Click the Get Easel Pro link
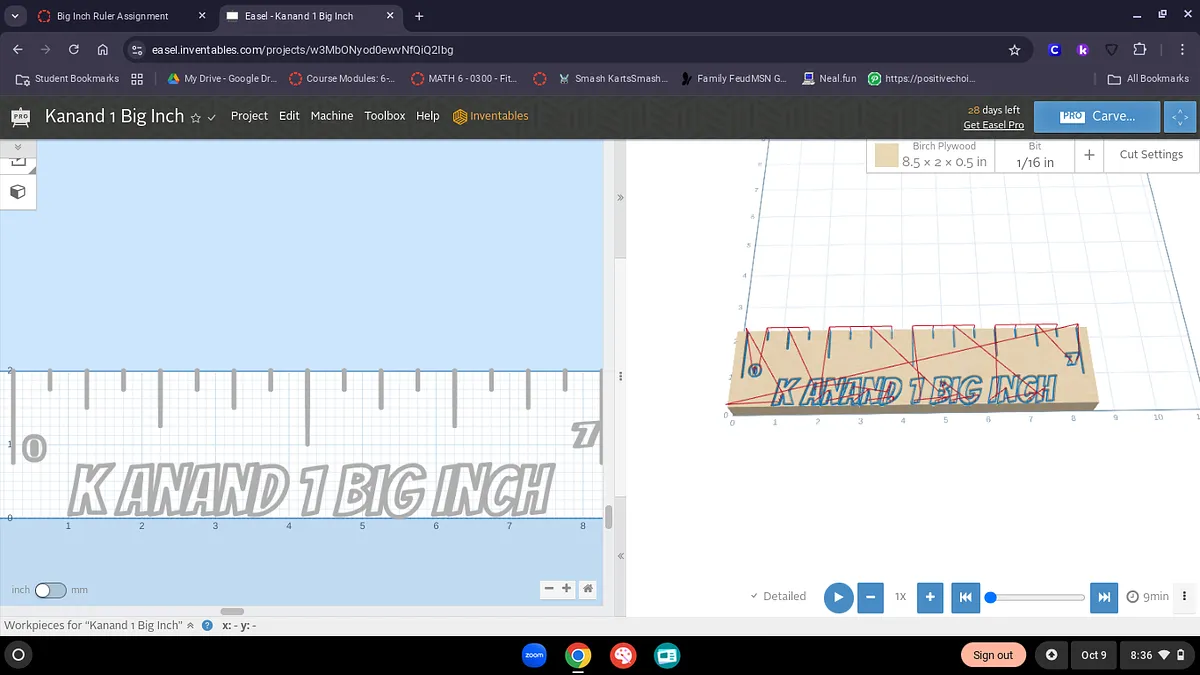 point(993,125)
